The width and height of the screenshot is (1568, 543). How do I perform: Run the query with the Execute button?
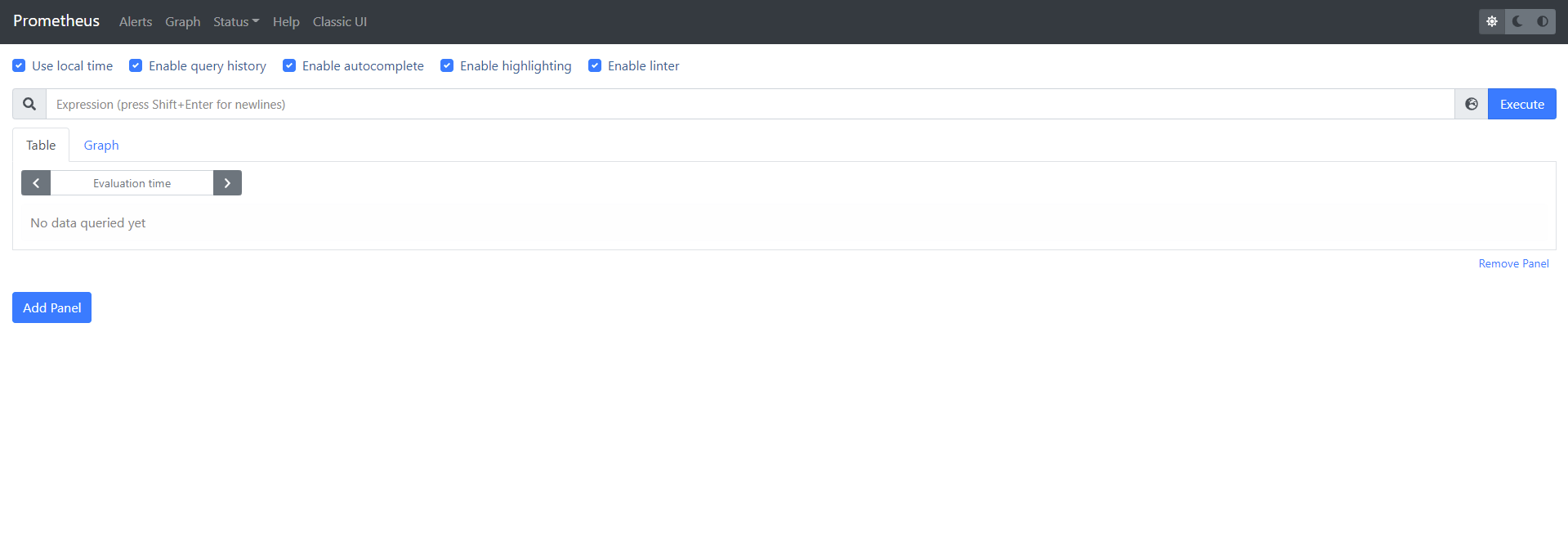pos(1521,104)
